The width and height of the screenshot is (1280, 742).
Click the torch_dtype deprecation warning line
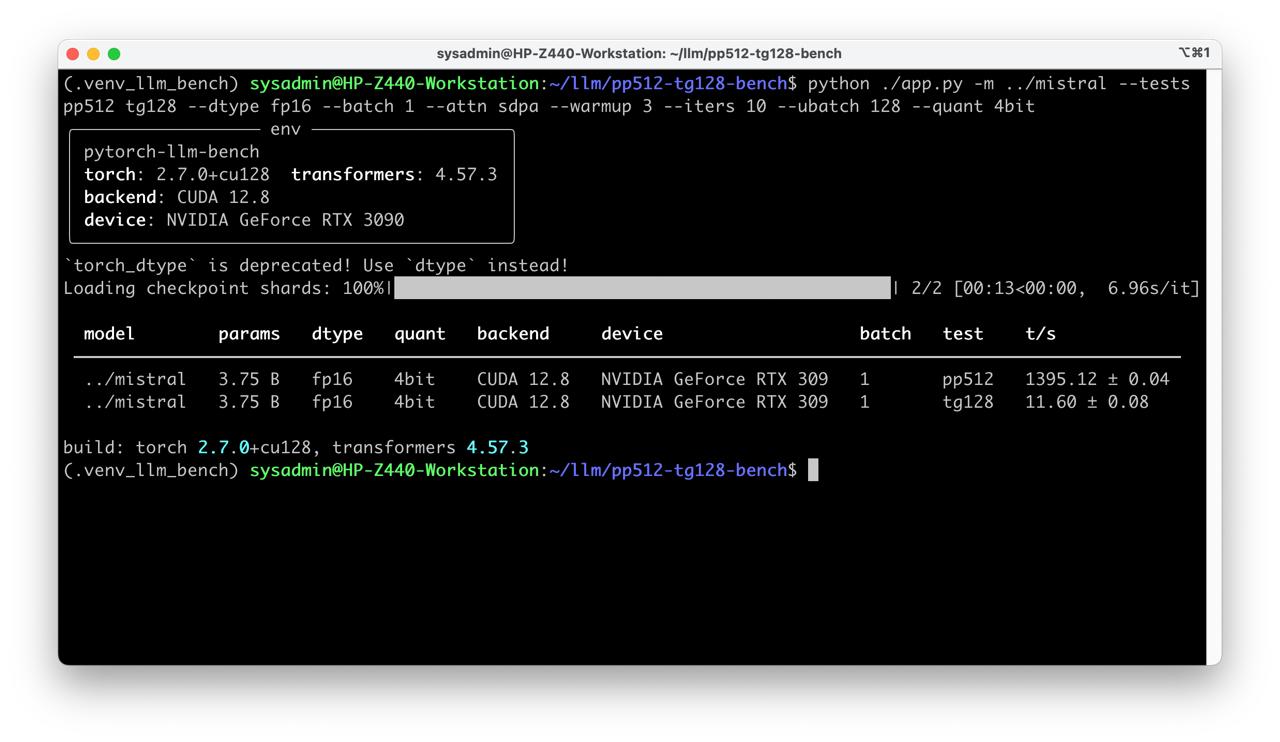click(315, 266)
